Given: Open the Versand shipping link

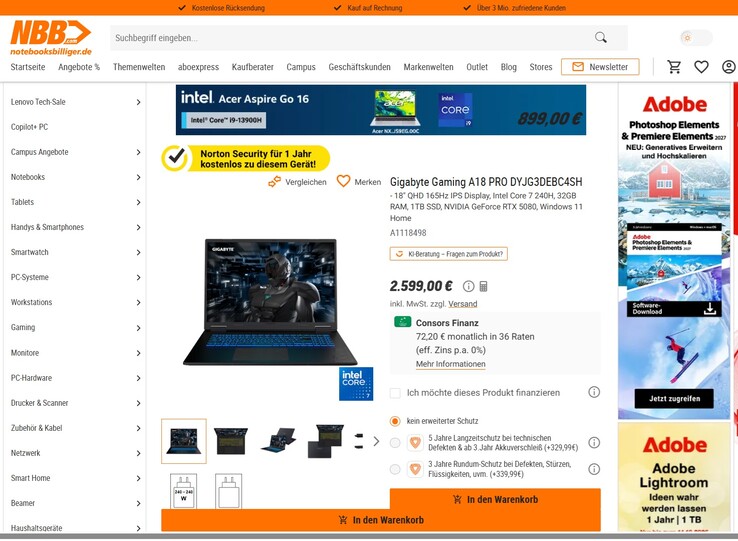Looking at the screenshot, I should [x=463, y=304].
